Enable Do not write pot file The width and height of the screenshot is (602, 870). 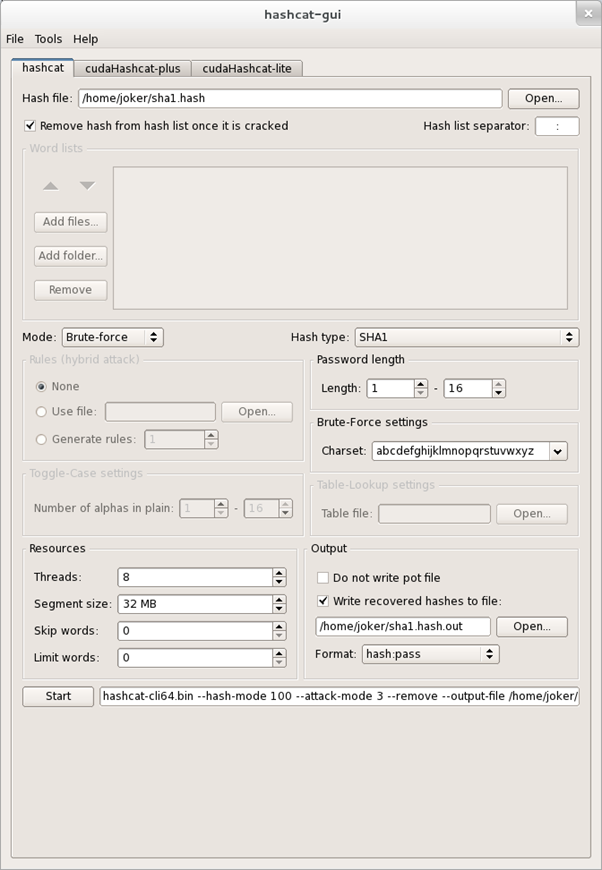tap(323, 577)
